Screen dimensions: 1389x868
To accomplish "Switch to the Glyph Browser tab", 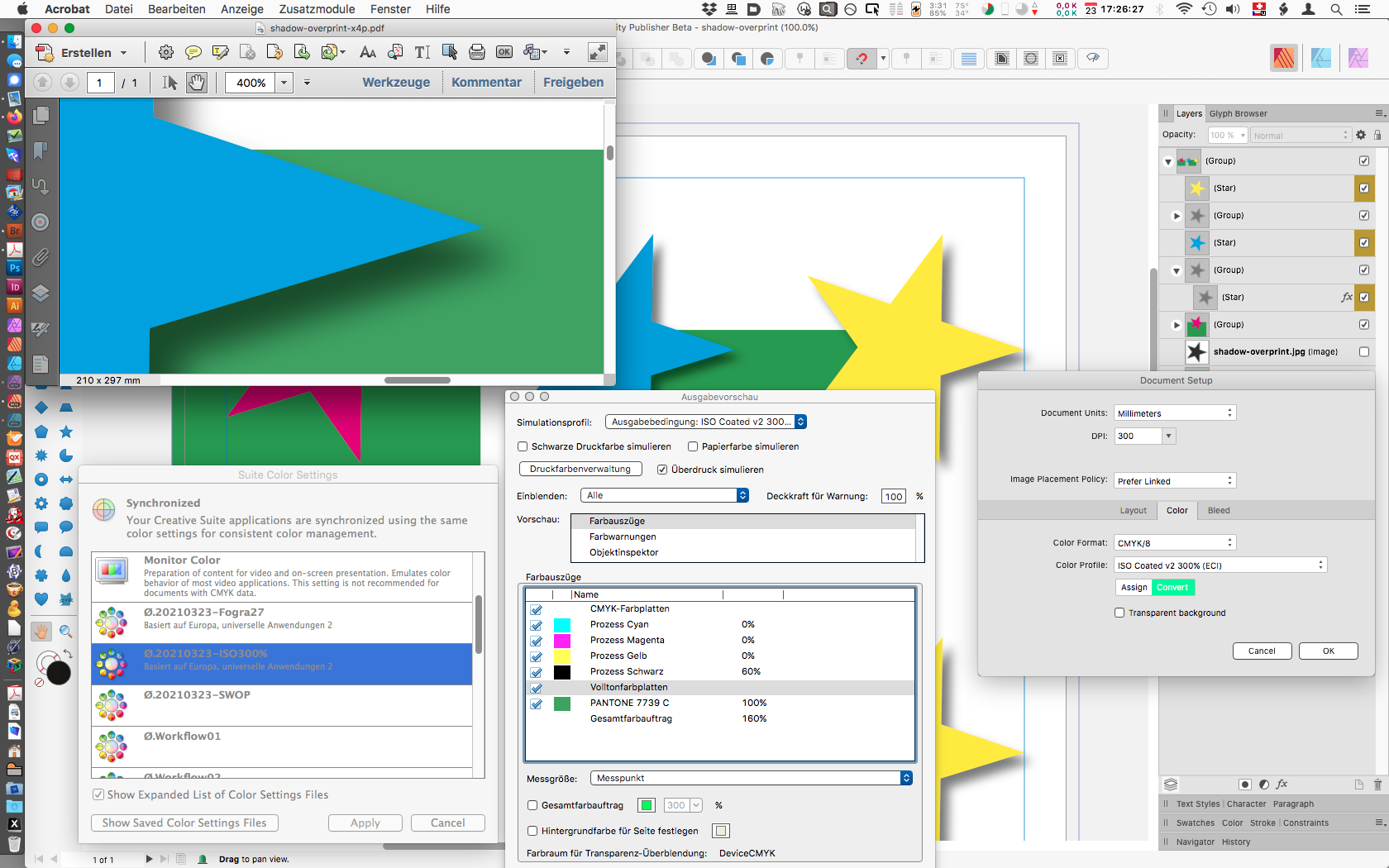I will [x=1238, y=113].
